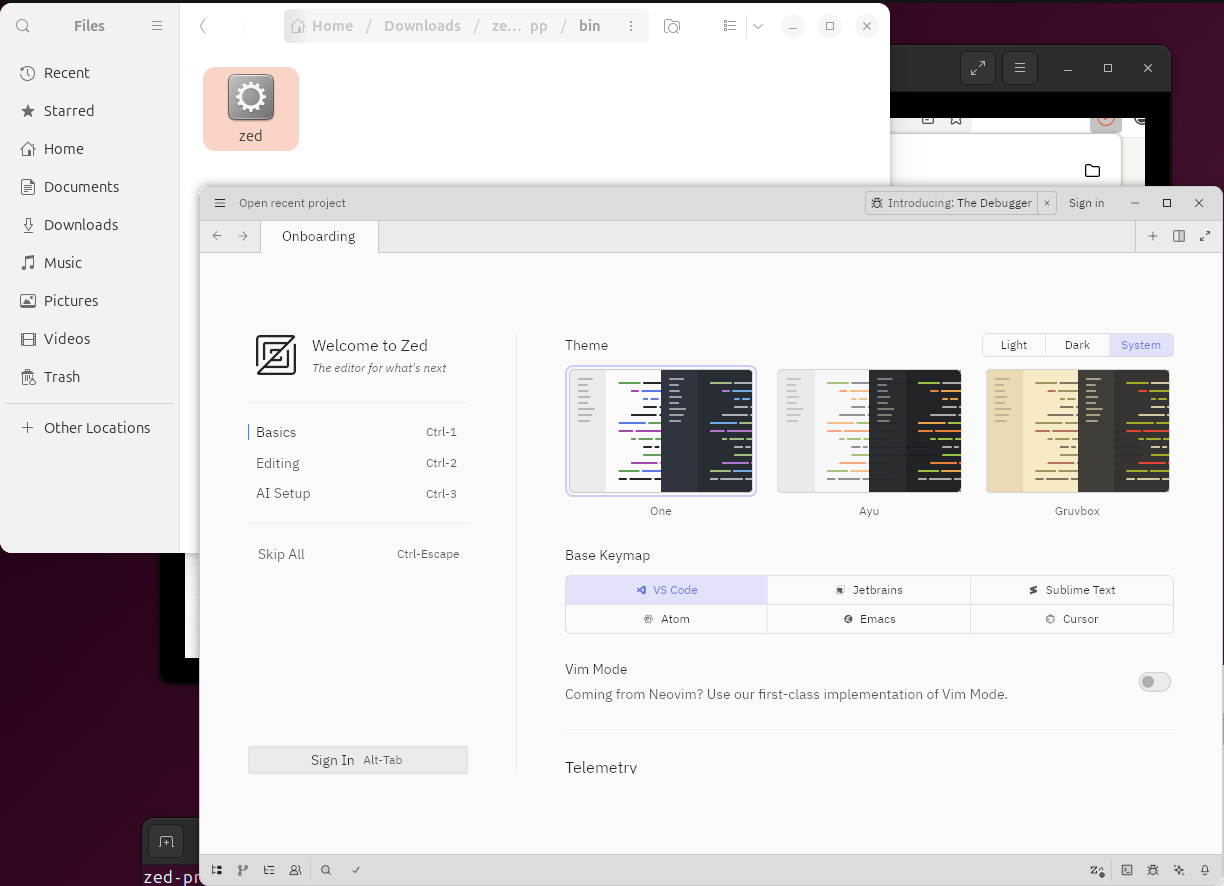Open the git panel icon in status bar
The image size is (1224, 886).
pos(242,870)
